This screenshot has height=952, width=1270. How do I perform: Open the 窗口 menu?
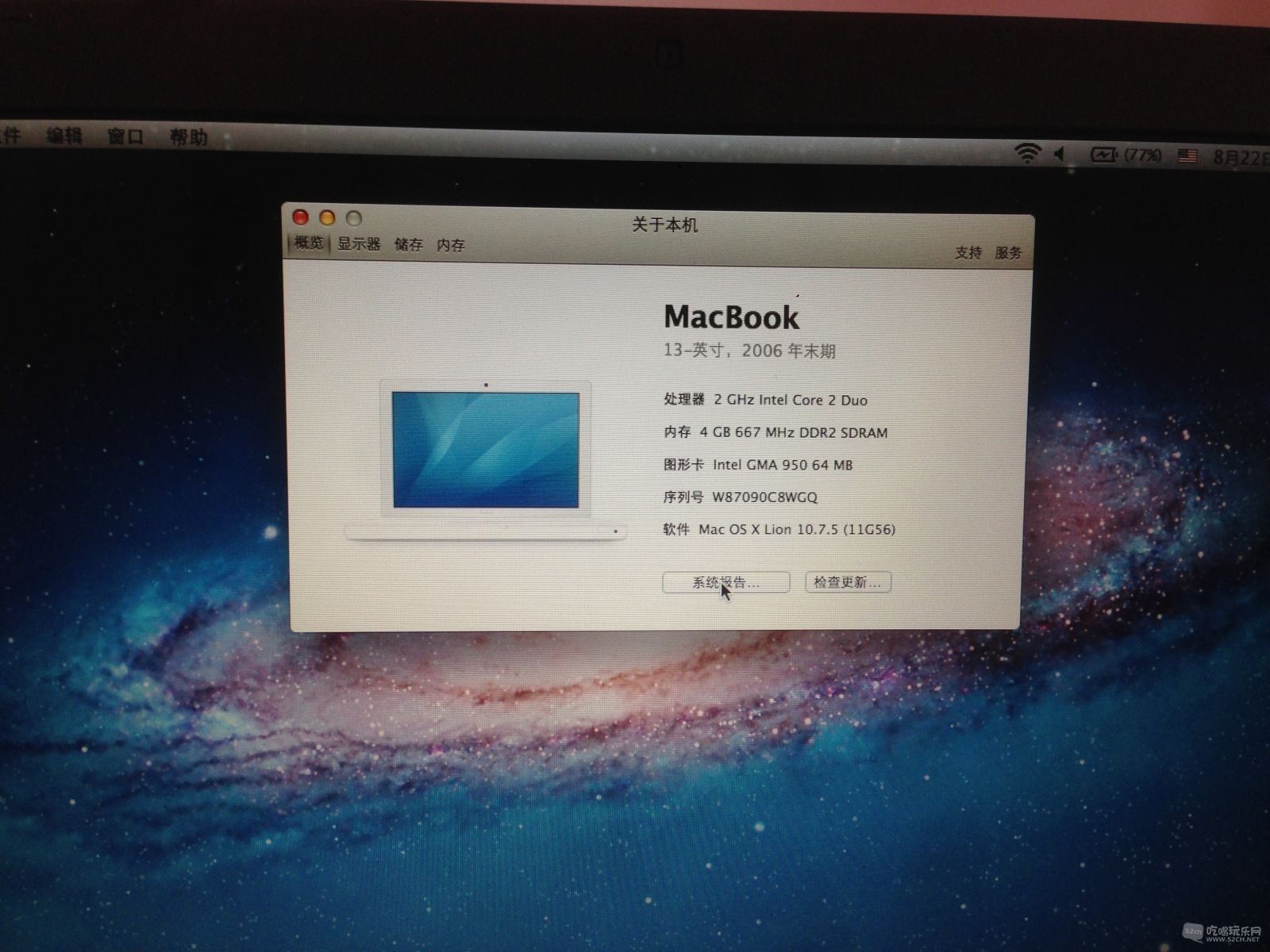coord(125,136)
